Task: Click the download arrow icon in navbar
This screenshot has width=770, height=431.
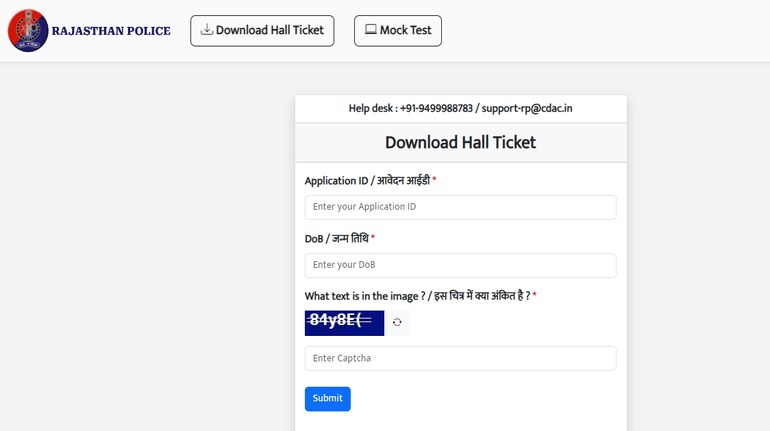Action: [x=207, y=29]
